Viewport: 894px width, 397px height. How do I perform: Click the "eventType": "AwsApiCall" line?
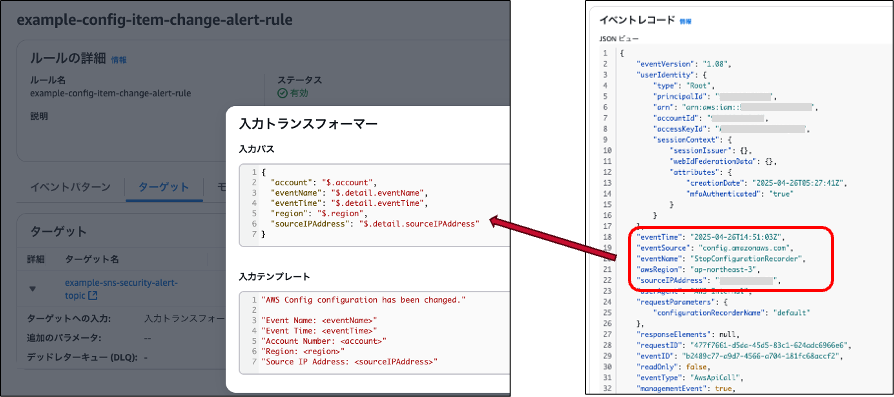click(x=690, y=378)
